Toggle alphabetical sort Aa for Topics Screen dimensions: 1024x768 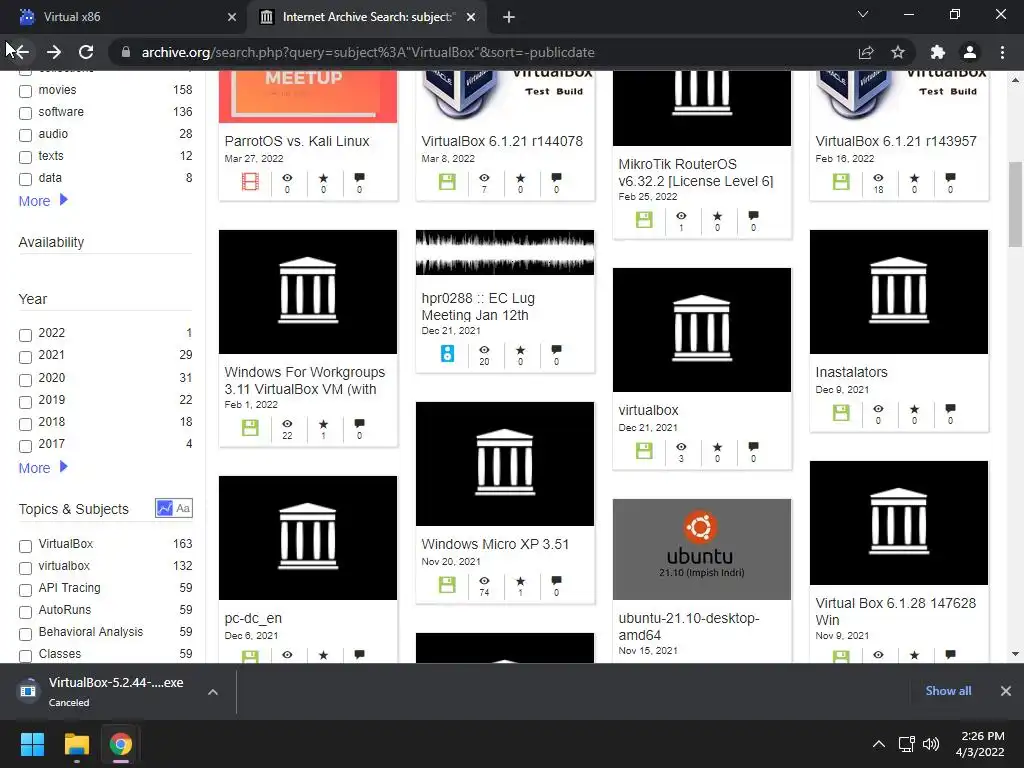[184, 507]
